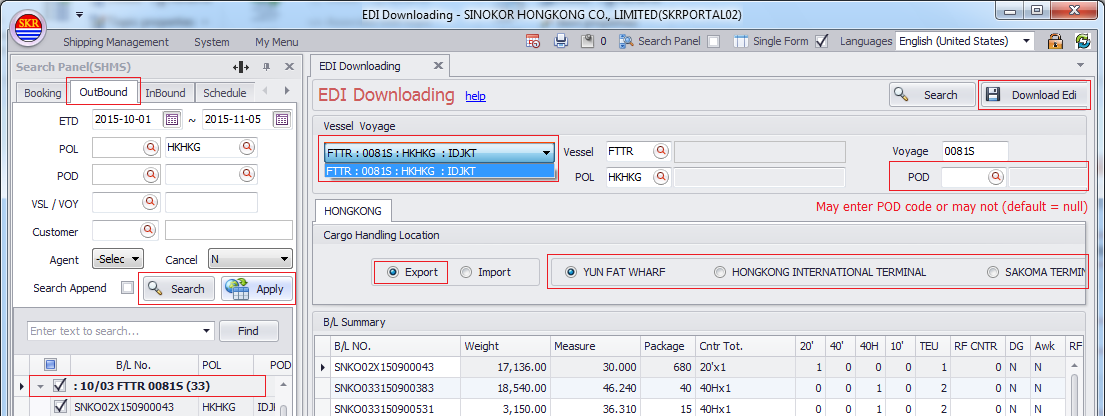
Task: Switch to the InBound tab
Action: point(166,93)
